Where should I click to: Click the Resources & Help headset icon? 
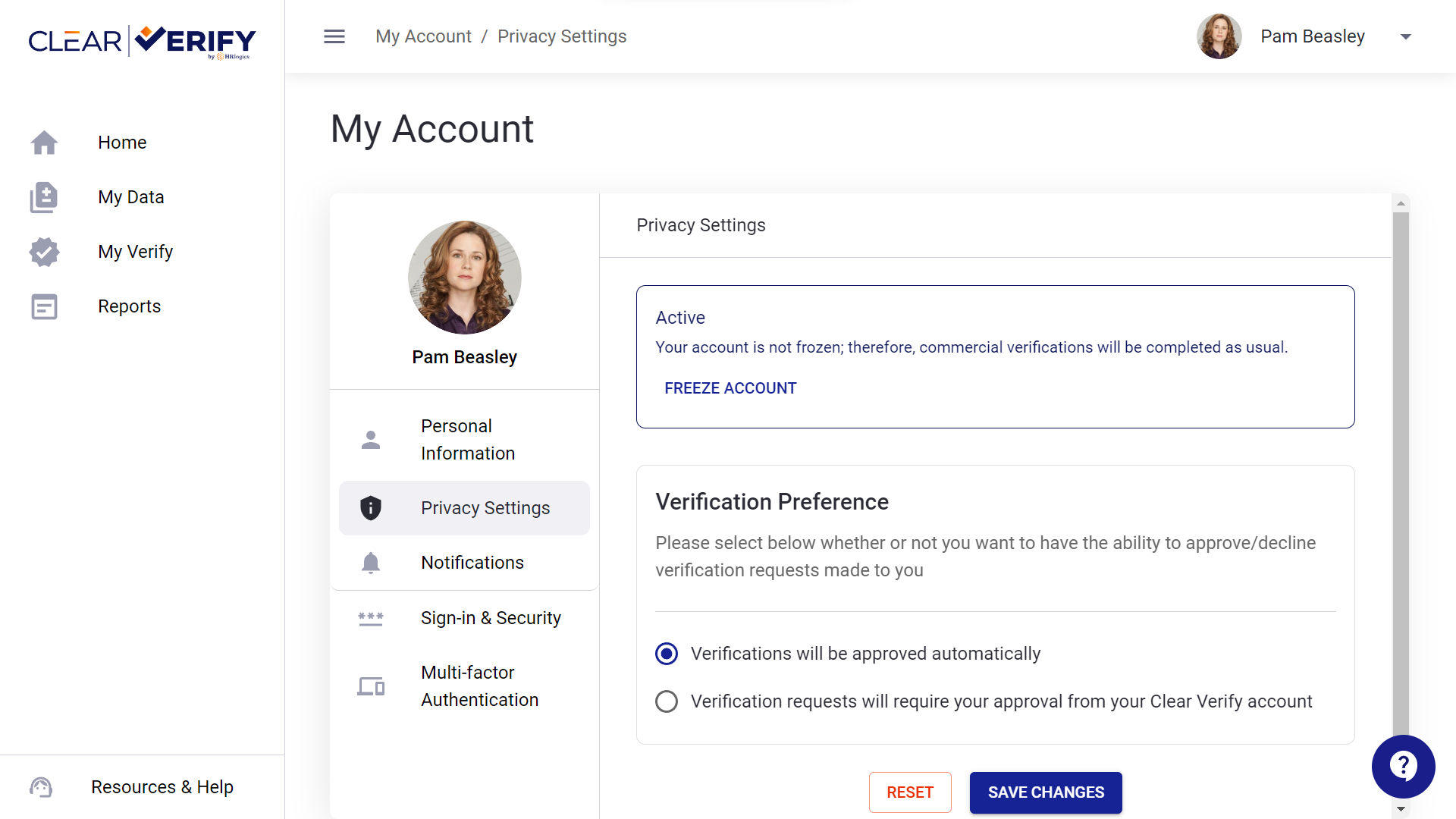[x=41, y=787]
